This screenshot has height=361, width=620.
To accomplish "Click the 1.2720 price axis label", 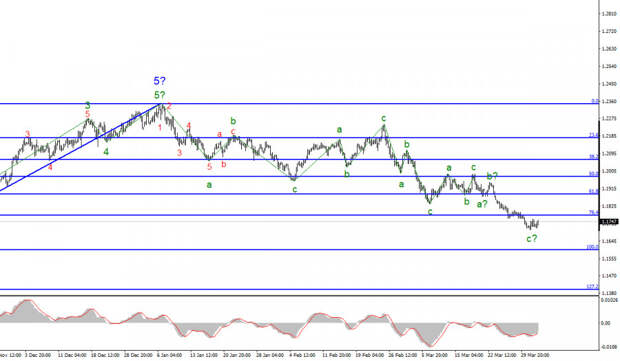I will pyautogui.click(x=609, y=31).
